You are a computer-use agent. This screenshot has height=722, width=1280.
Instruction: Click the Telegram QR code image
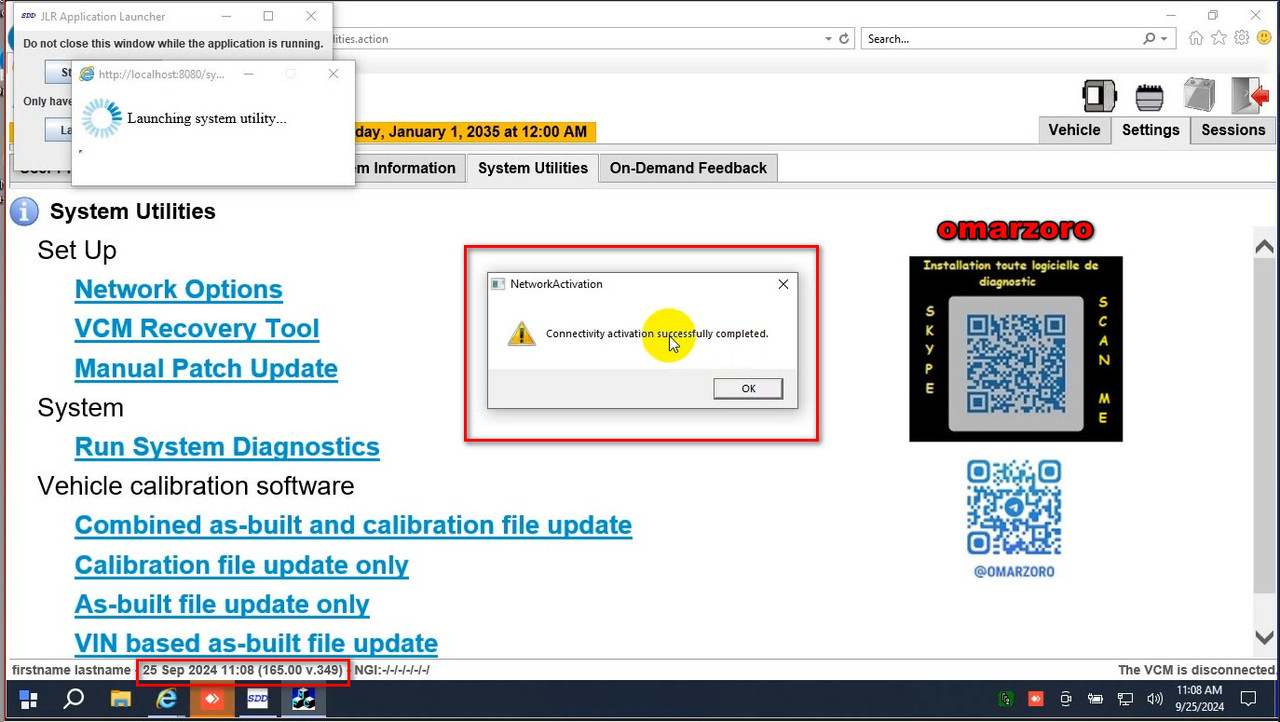point(1014,507)
